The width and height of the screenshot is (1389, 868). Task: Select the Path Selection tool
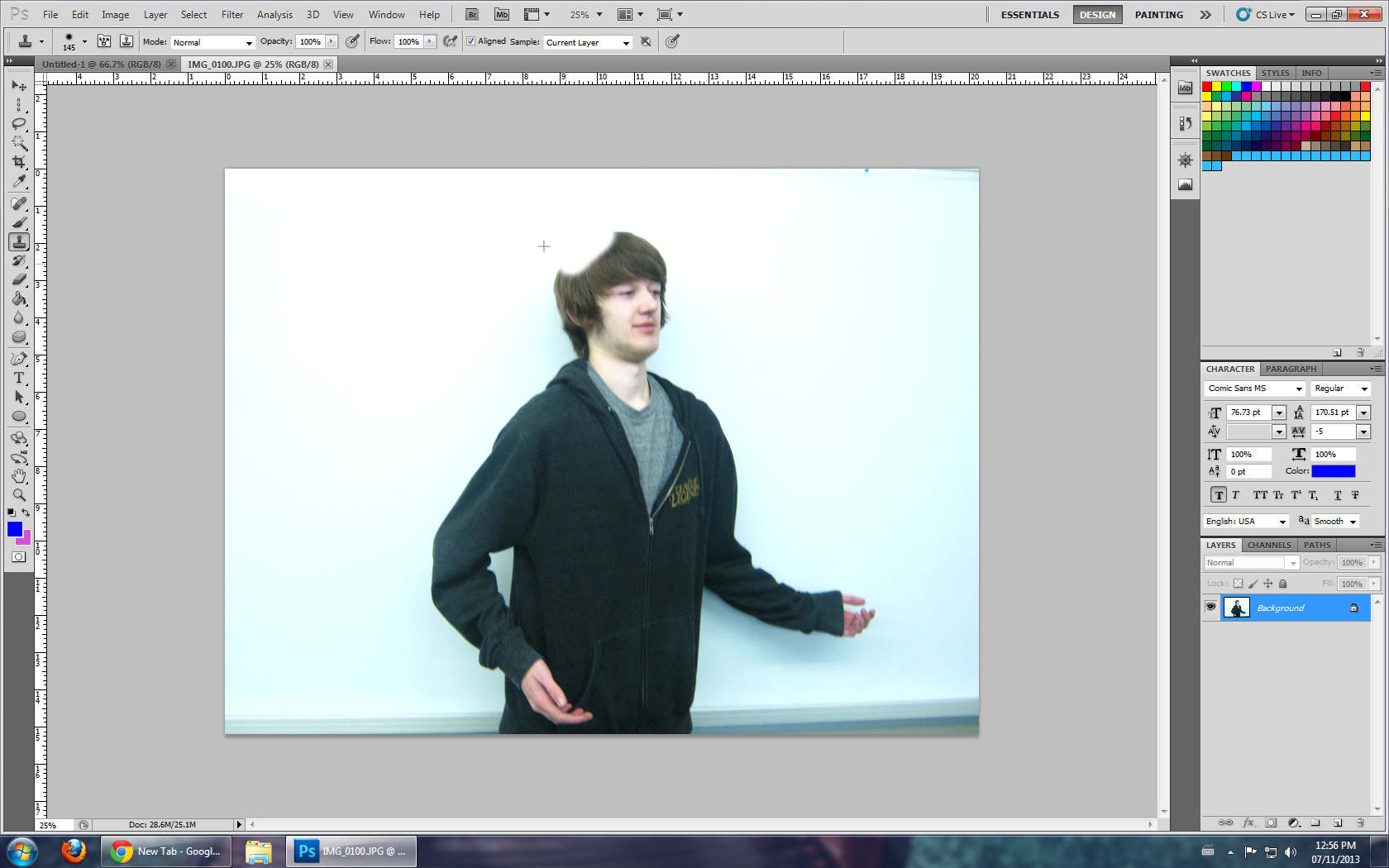19,397
